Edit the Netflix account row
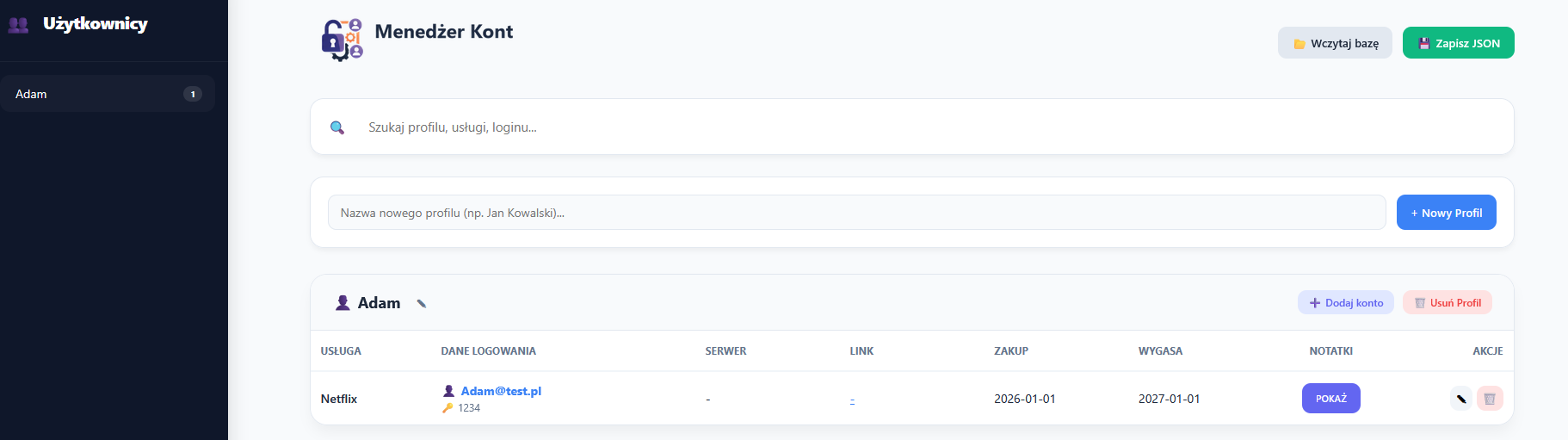Viewport: 1568px width, 440px height. [x=1460, y=399]
